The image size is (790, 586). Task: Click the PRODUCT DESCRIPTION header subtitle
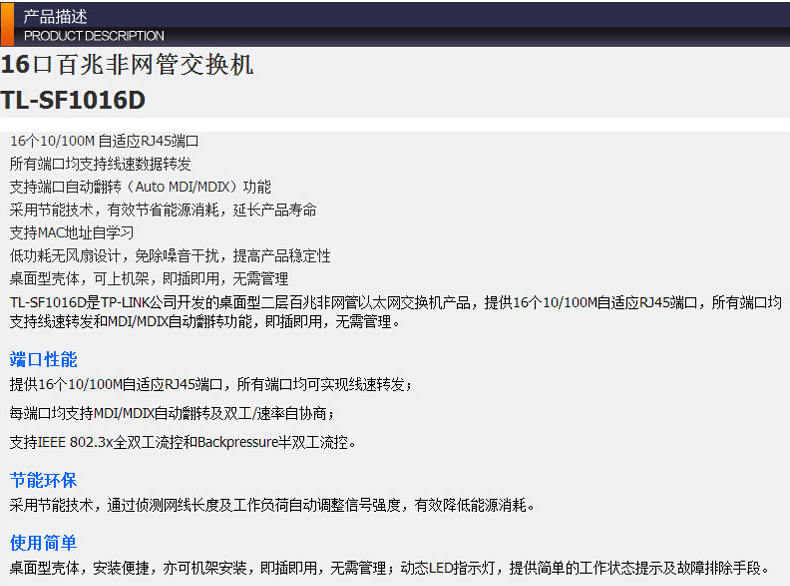(x=94, y=36)
